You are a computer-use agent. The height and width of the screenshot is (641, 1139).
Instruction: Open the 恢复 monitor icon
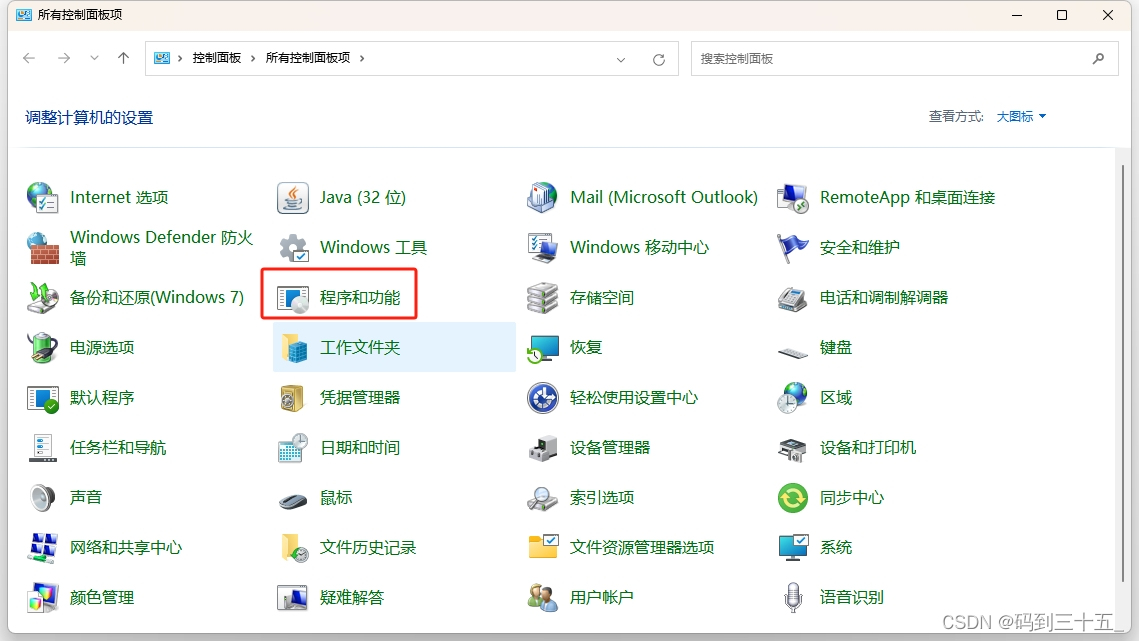(x=543, y=347)
